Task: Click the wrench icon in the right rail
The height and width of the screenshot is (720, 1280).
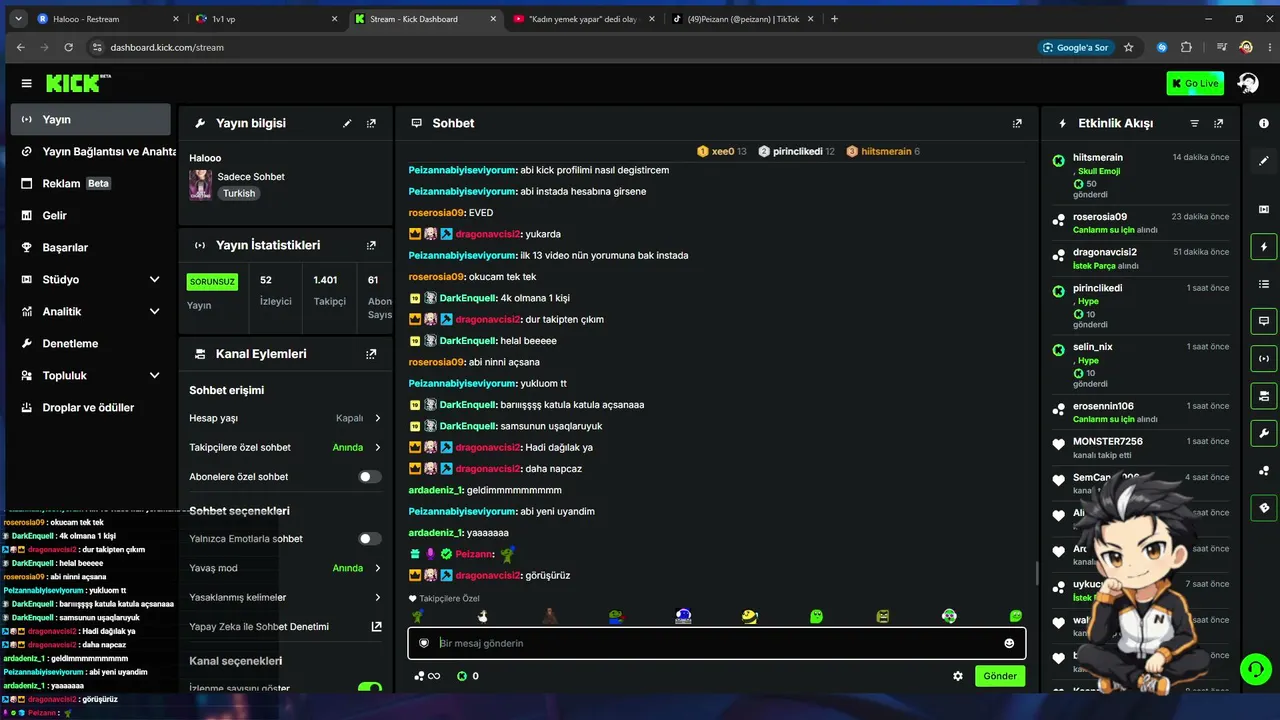Action: click(x=1264, y=433)
